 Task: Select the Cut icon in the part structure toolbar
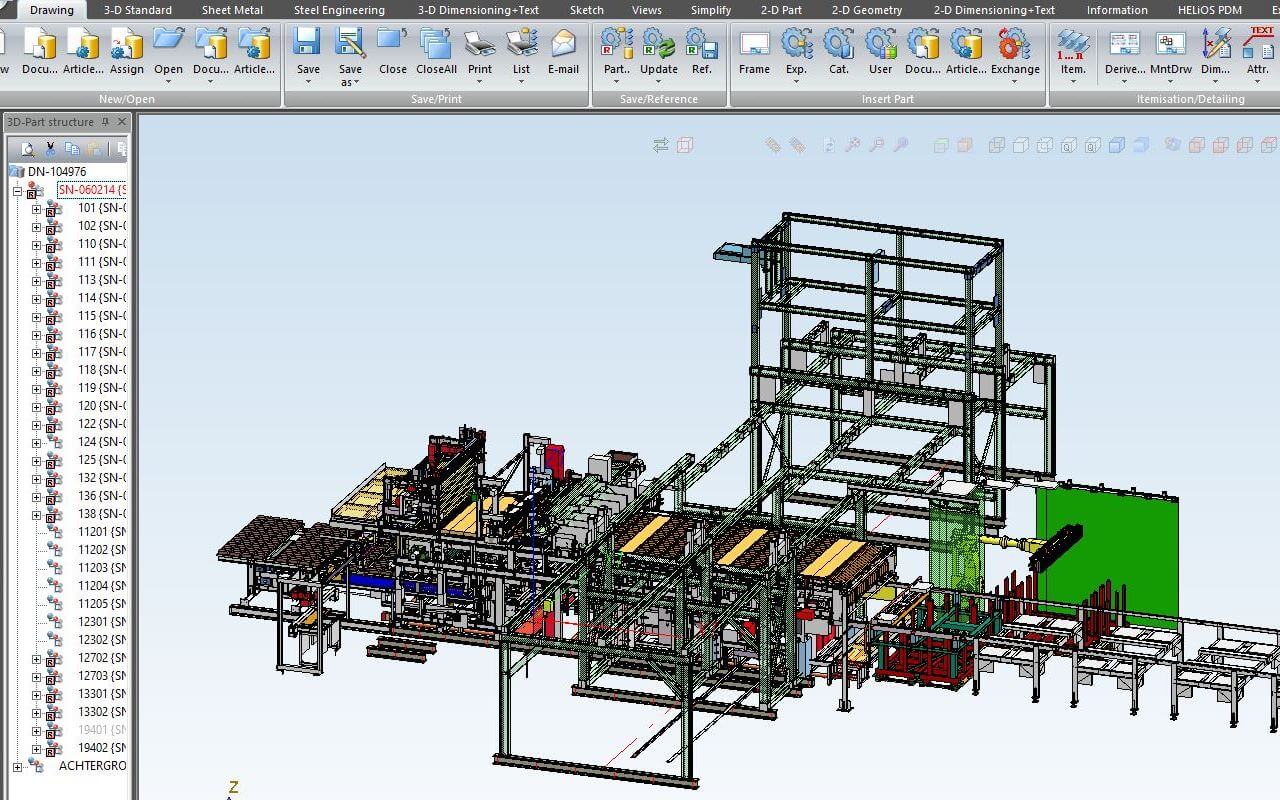pos(48,148)
